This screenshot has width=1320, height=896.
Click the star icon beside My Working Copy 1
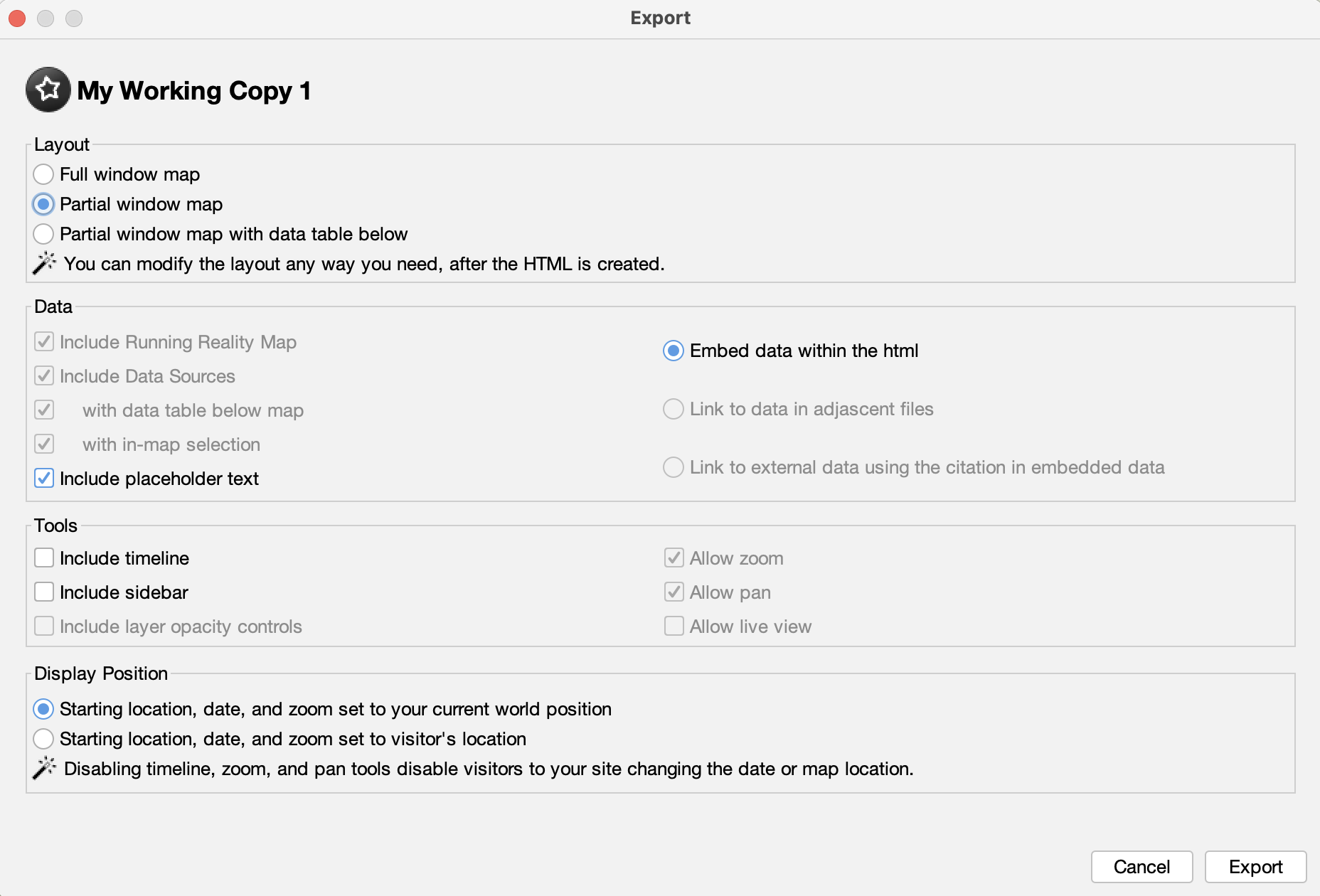tap(47, 90)
